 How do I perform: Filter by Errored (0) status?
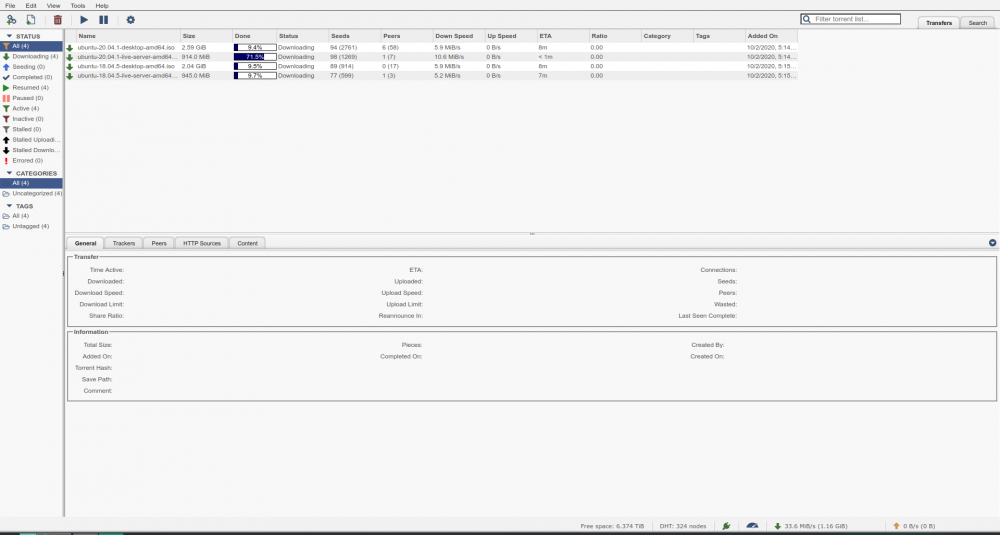tap(31, 161)
